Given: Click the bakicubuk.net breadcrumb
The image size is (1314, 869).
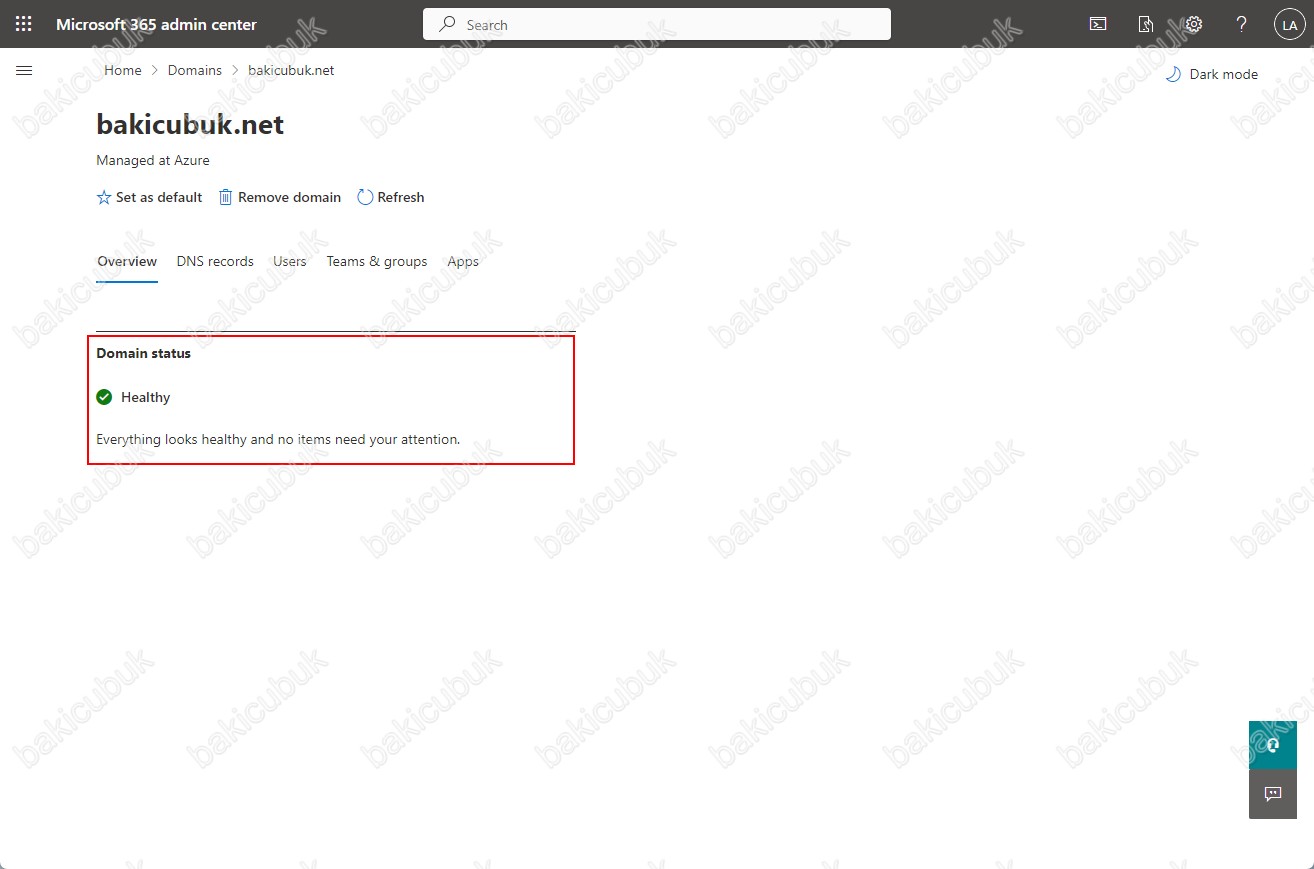Looking at the screenshot, I should tap(291, 70).
